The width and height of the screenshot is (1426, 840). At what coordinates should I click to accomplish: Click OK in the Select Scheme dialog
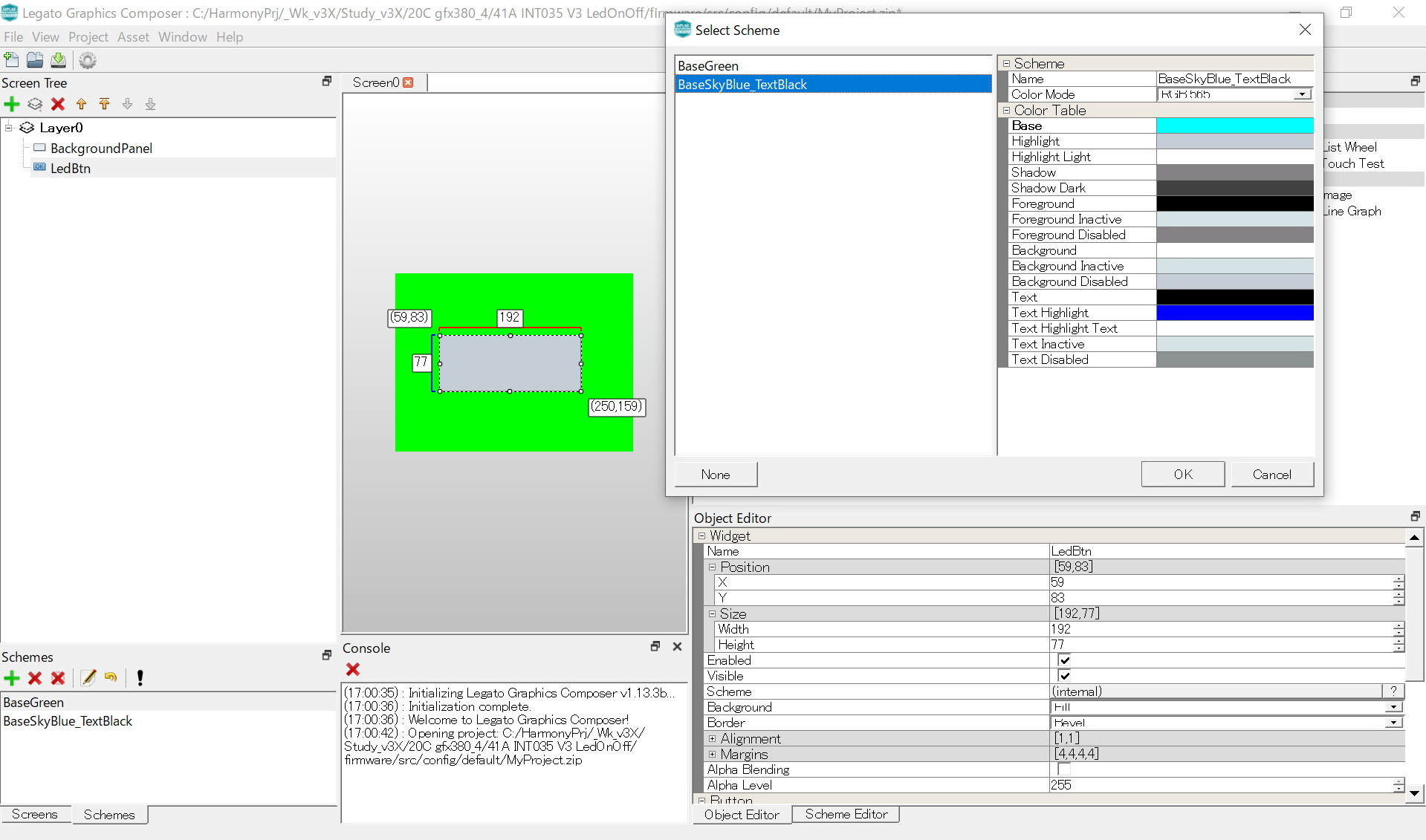click(x=1182, y=475)
